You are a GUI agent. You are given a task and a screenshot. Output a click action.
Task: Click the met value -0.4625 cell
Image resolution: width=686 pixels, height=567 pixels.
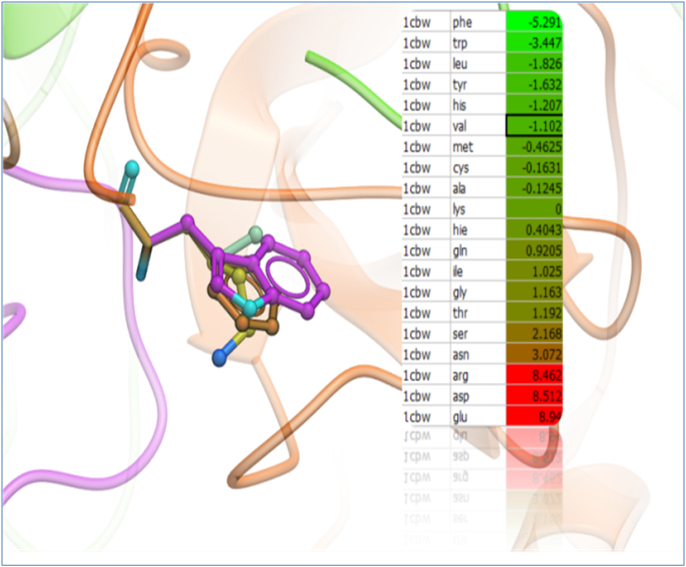[x=533, y=146]
